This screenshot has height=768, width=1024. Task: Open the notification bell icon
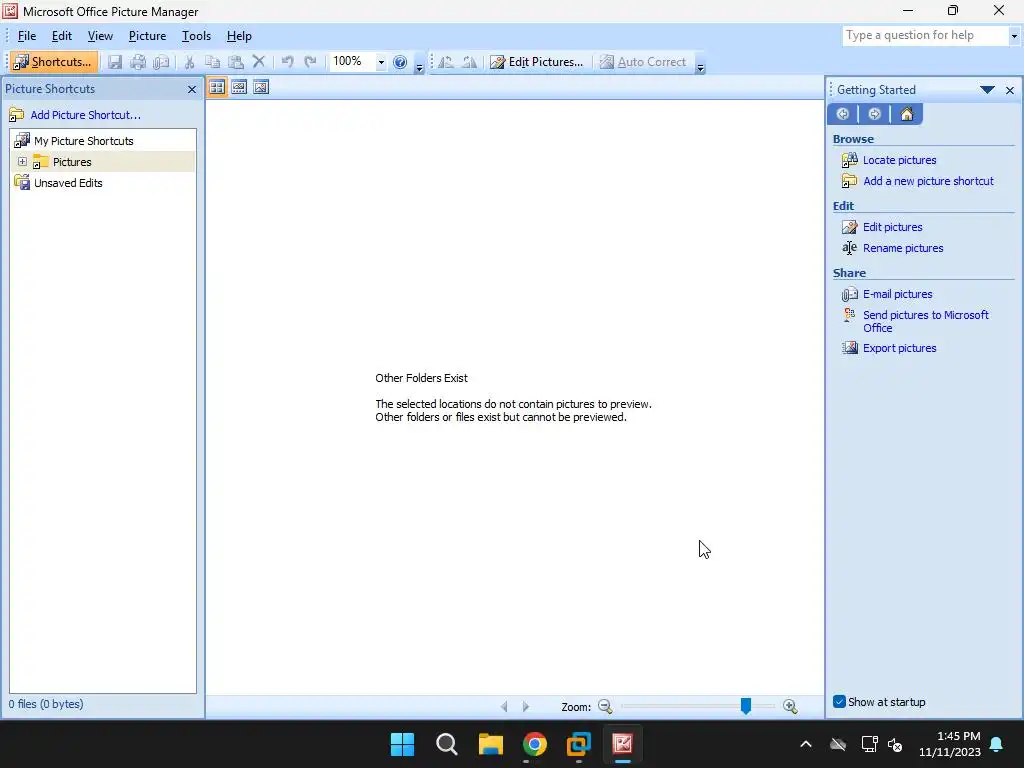(x=997, y=744)
